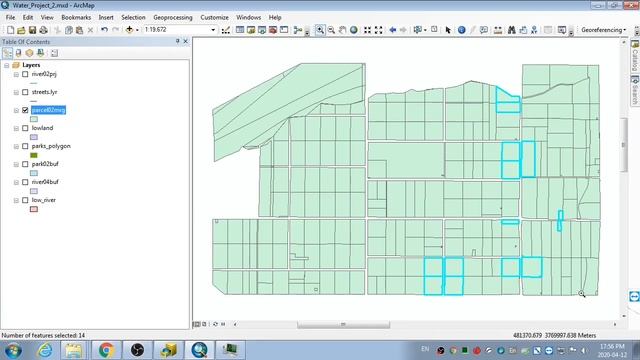Open the Find binoculars tool

pyautogui.click(x=511, y=30)
